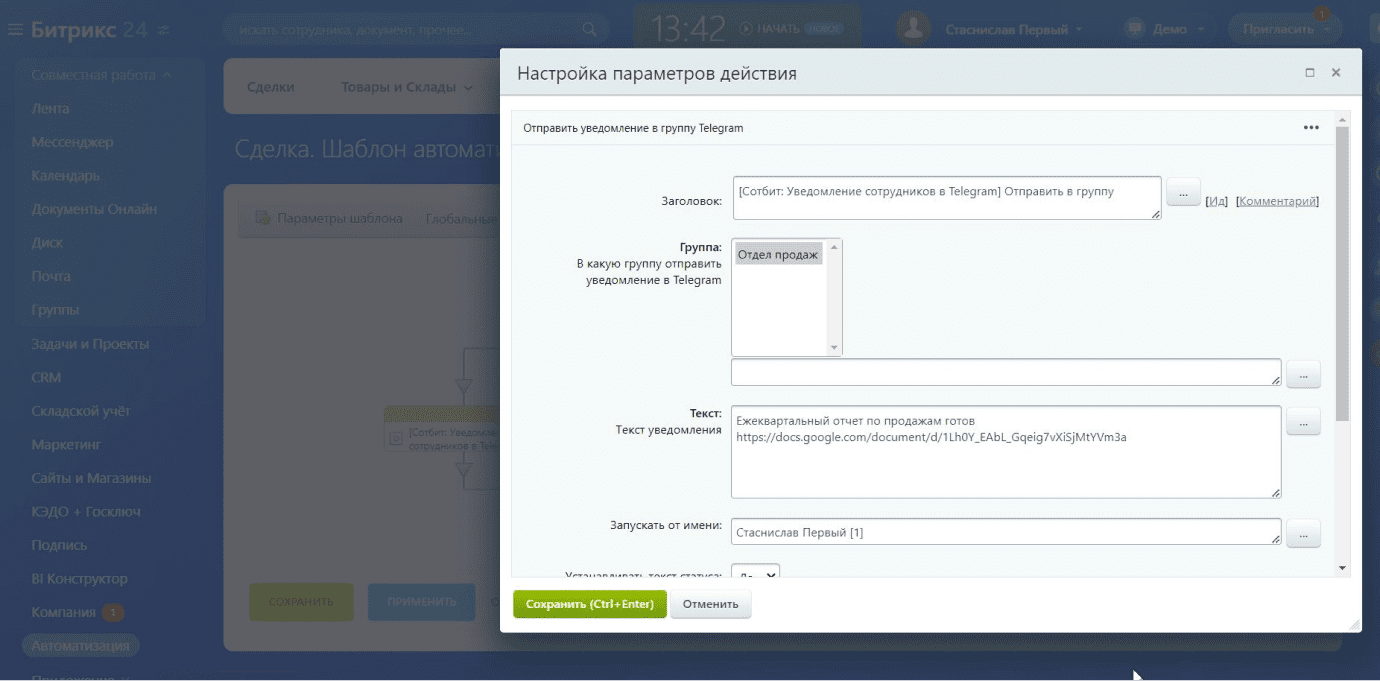Screen dimensions: 1380x681
Task: Go to Календарь in the sidebar
Action: [x=65, y=176]
